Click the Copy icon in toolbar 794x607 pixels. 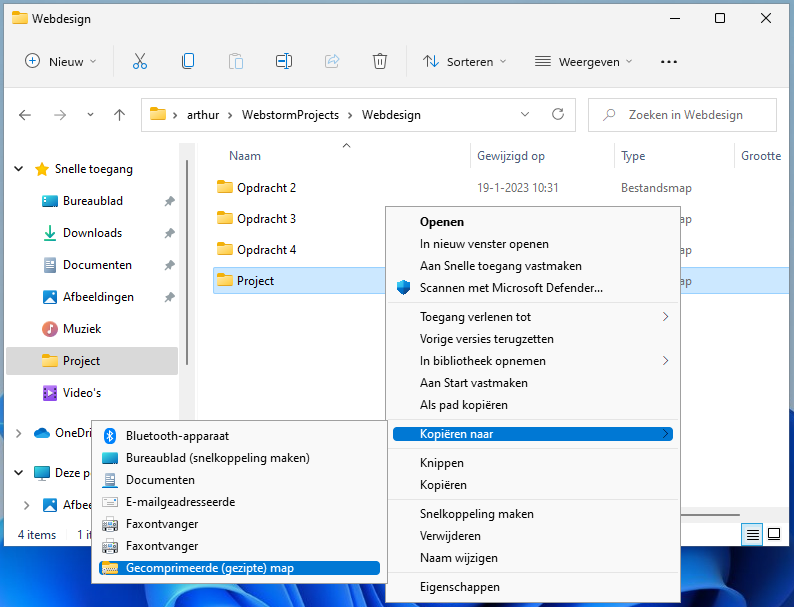click(x=188, y=61)
